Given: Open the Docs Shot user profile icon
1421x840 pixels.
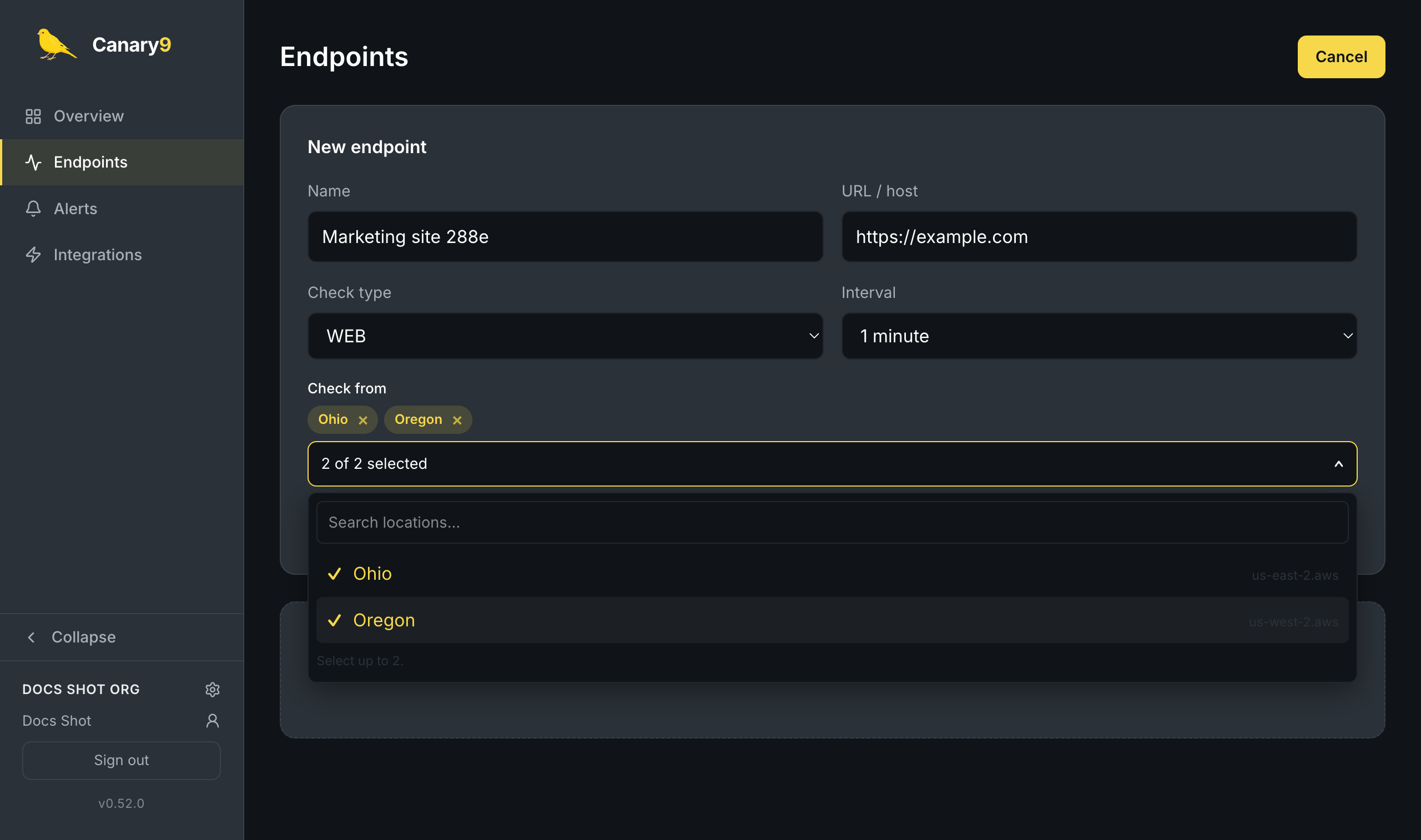Looking at the screenshot, I should [212, 721].
